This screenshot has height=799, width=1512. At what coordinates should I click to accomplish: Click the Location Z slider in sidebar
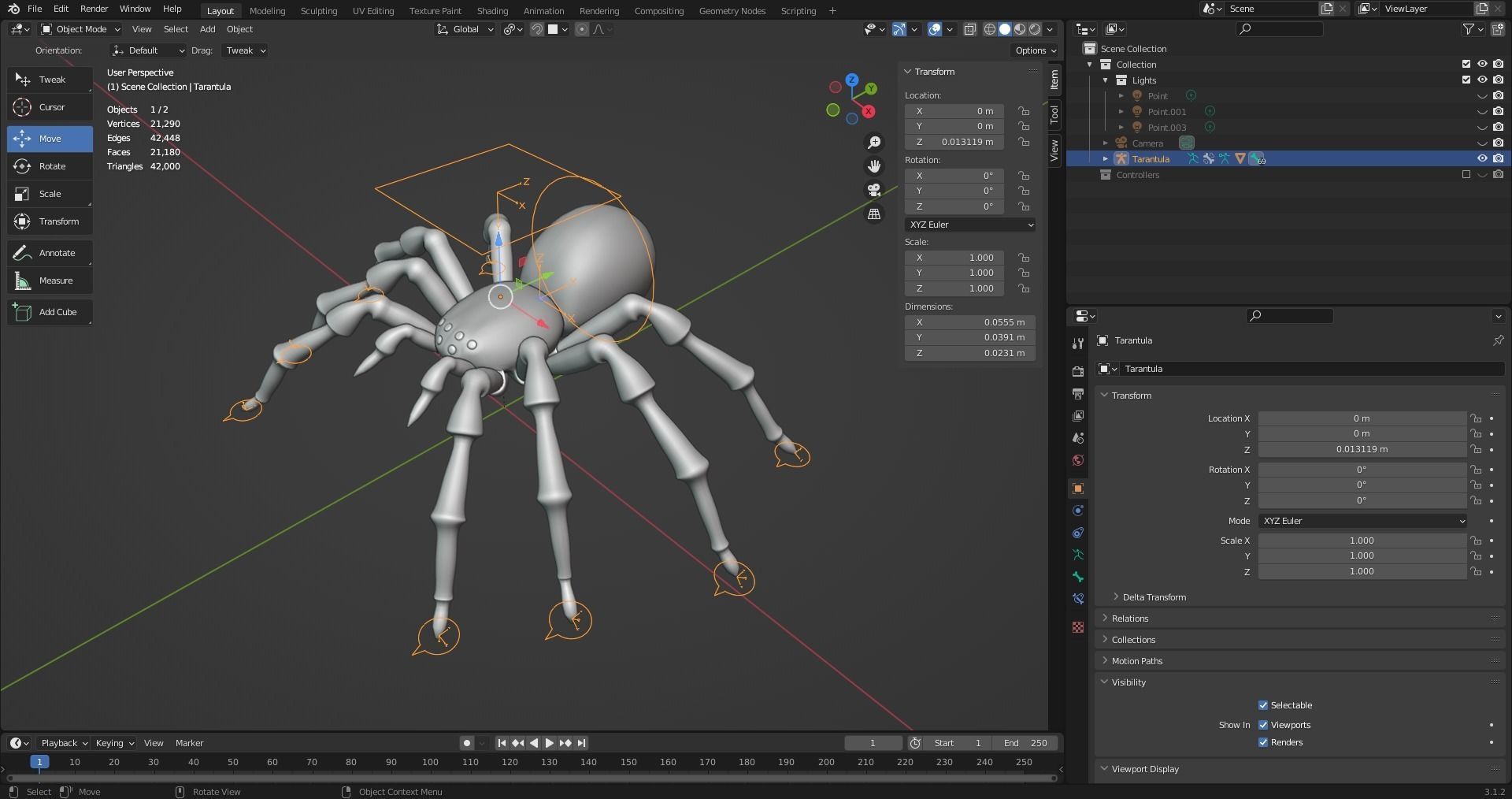[954, 142]
